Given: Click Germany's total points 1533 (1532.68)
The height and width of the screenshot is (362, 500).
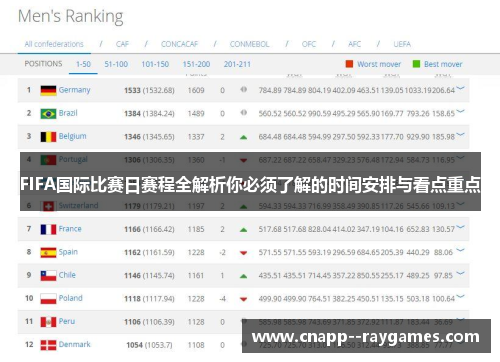Looking at the screenshot, I should [149, 90].
